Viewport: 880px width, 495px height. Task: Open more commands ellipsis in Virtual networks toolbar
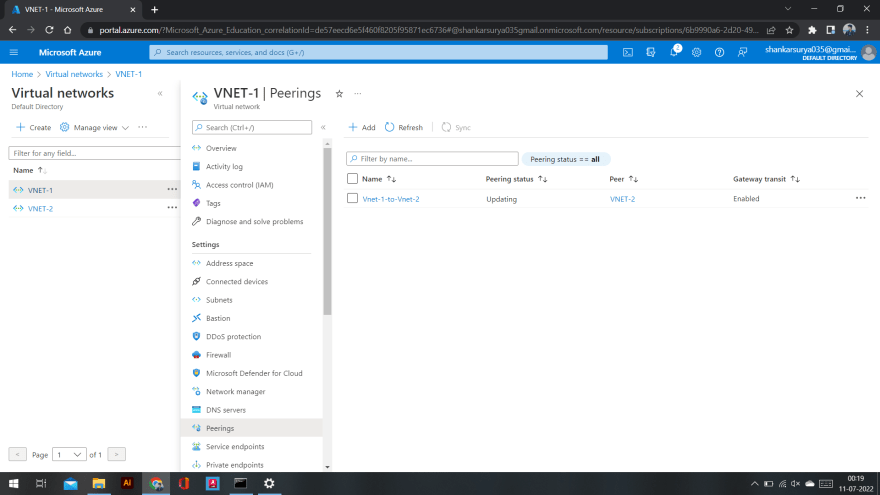(x=143, y=127)
